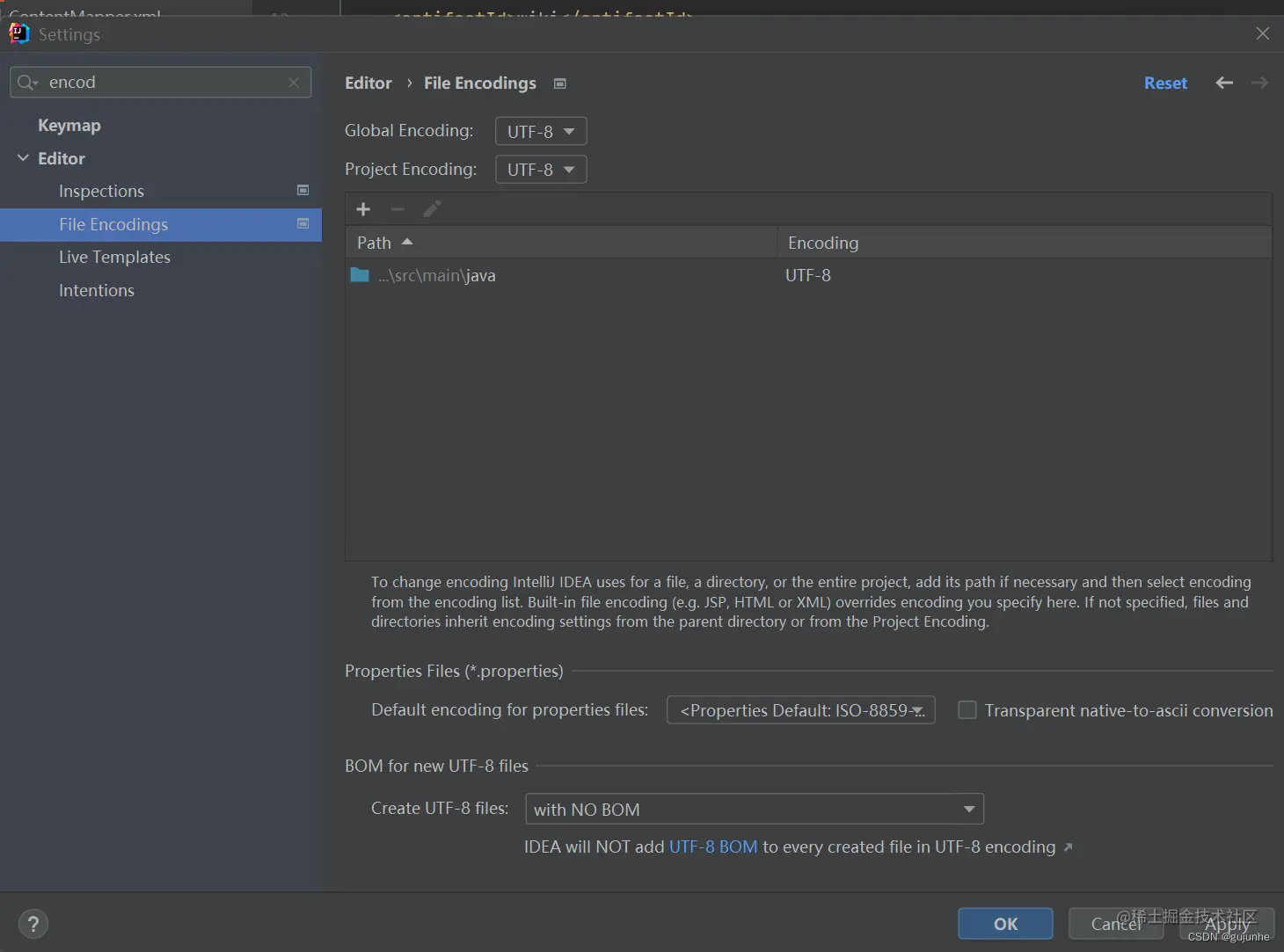Sort by Path using the ascending arrow

click(407, 242)
